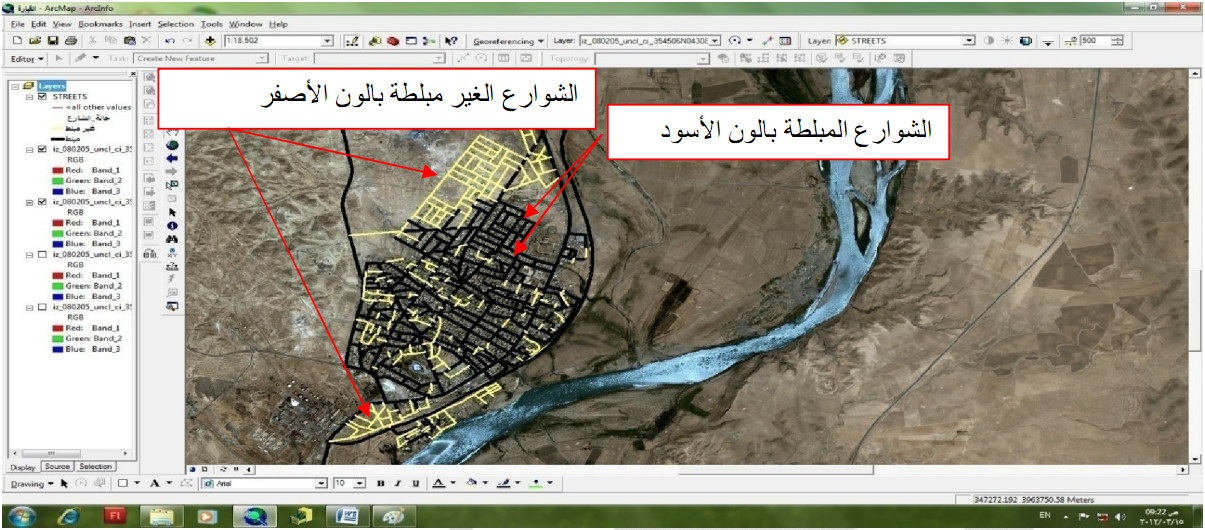Click the What's This help icon
The width and height of the screenshot is (1205, 530).
(451, 41)
